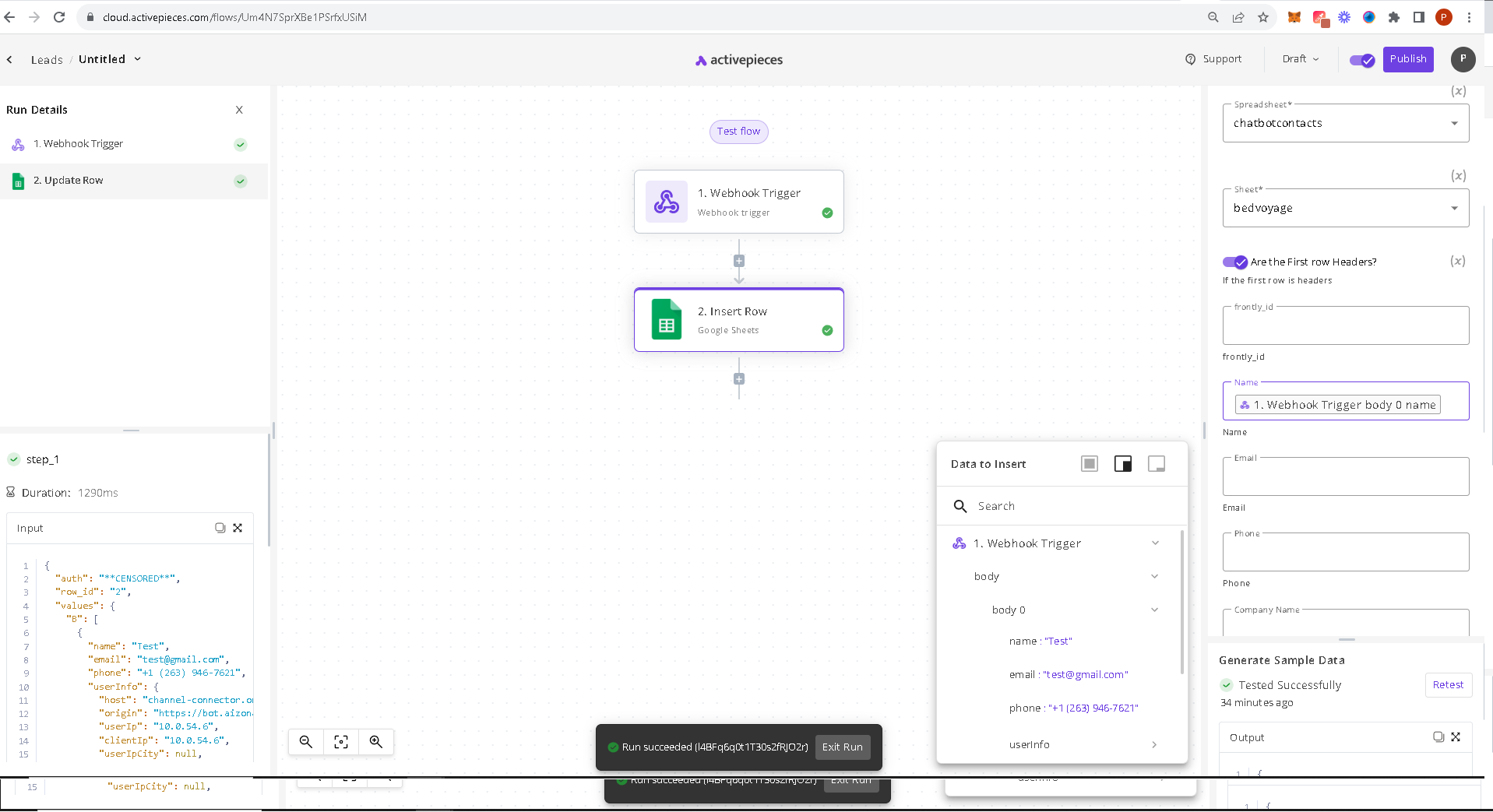The height and width of the screenshot is (812, 1493).
Task: Toggle the flow enabled switch near Publish
Action: 1362,60
